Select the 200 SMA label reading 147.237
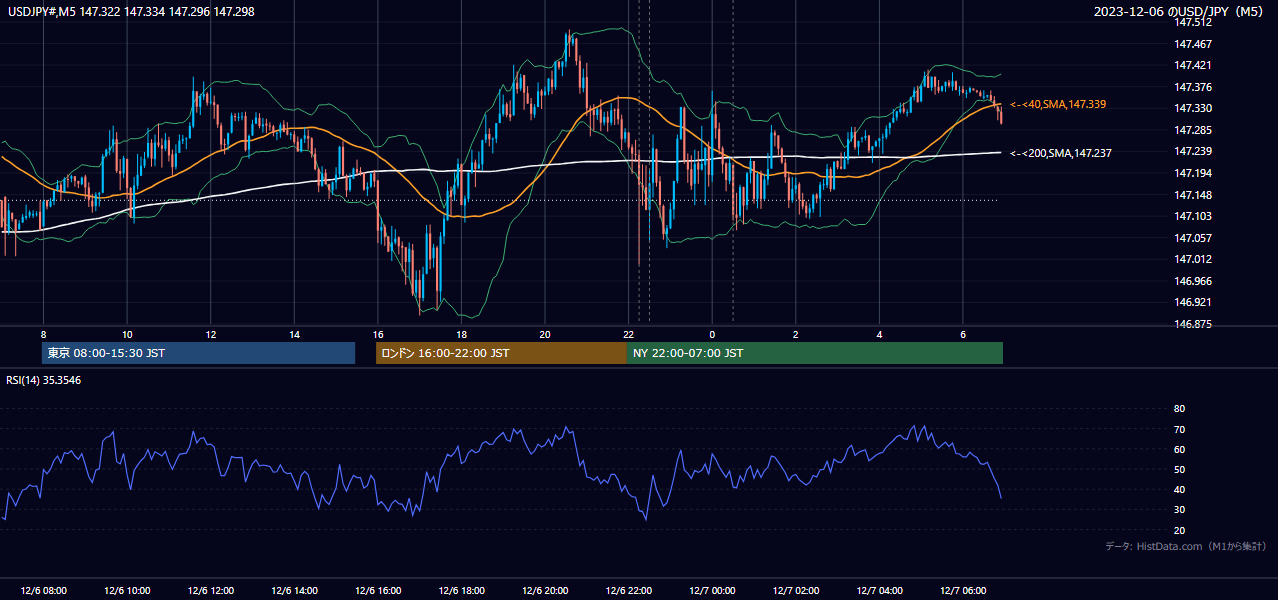Viewport: 1278px width, 600px height. 1061,153
